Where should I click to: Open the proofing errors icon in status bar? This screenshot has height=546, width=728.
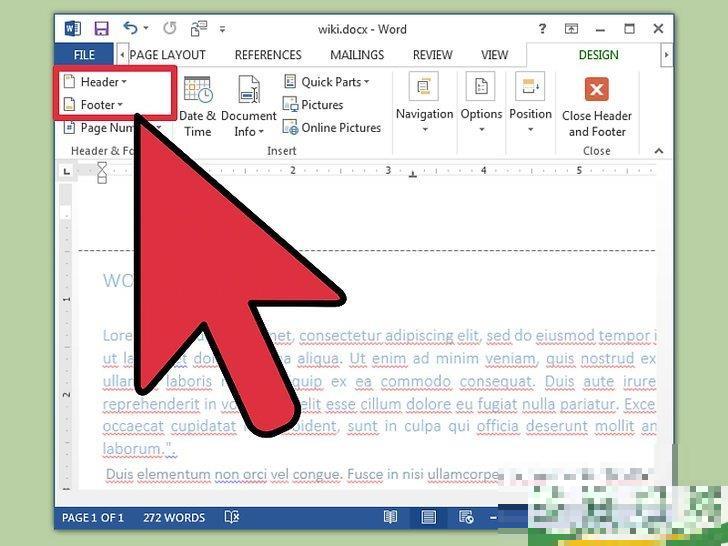point(232,517)
